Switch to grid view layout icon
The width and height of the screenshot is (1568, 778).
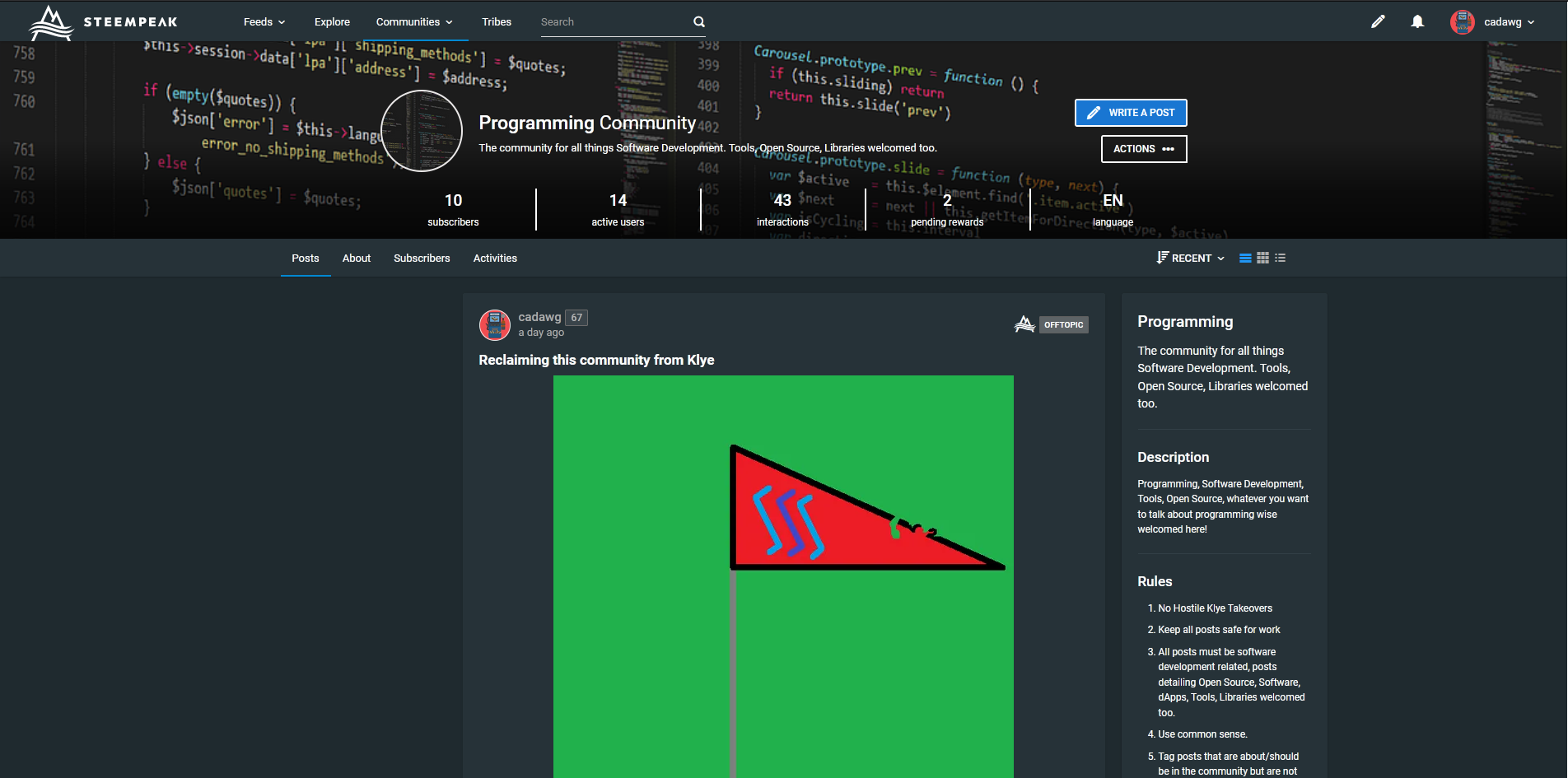pyautogui.click(x=1262, y=259)
